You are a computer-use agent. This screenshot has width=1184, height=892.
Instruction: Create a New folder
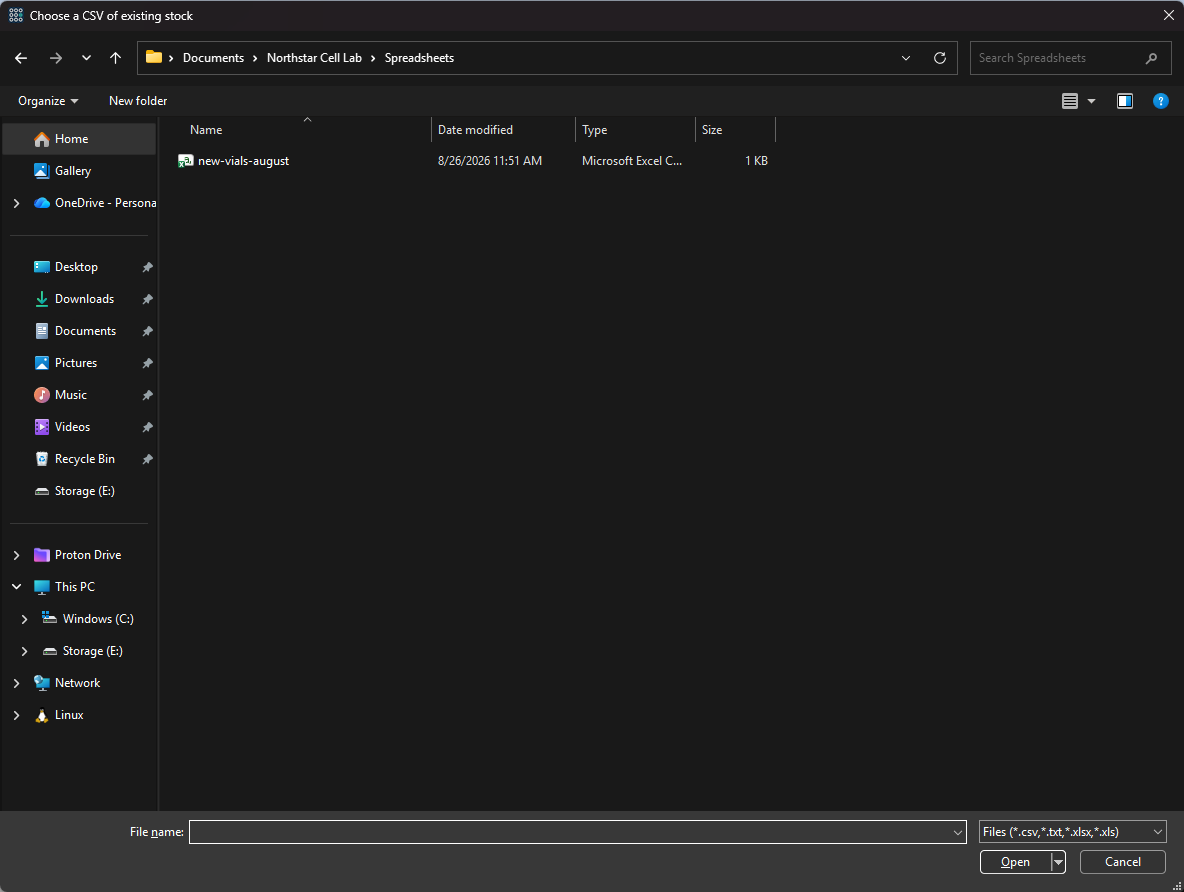pyautogui.click(x=138, y=101)
